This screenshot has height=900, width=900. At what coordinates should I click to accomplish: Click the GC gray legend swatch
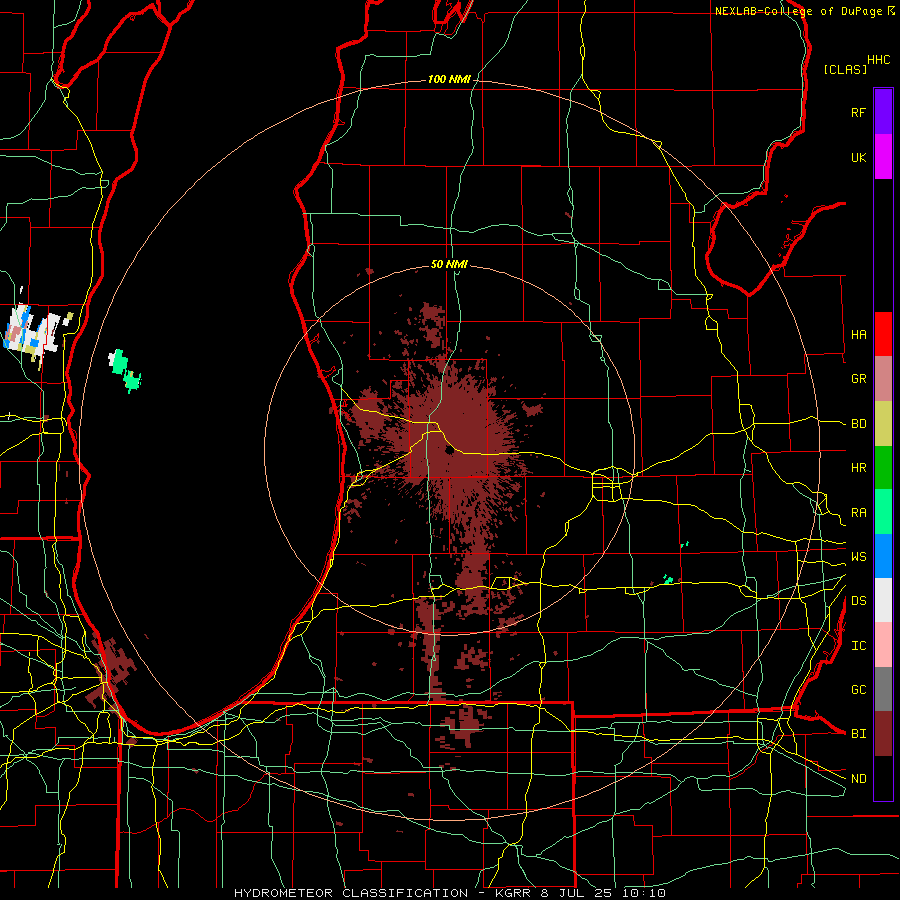pyautogui.click(x=883, y=689)
